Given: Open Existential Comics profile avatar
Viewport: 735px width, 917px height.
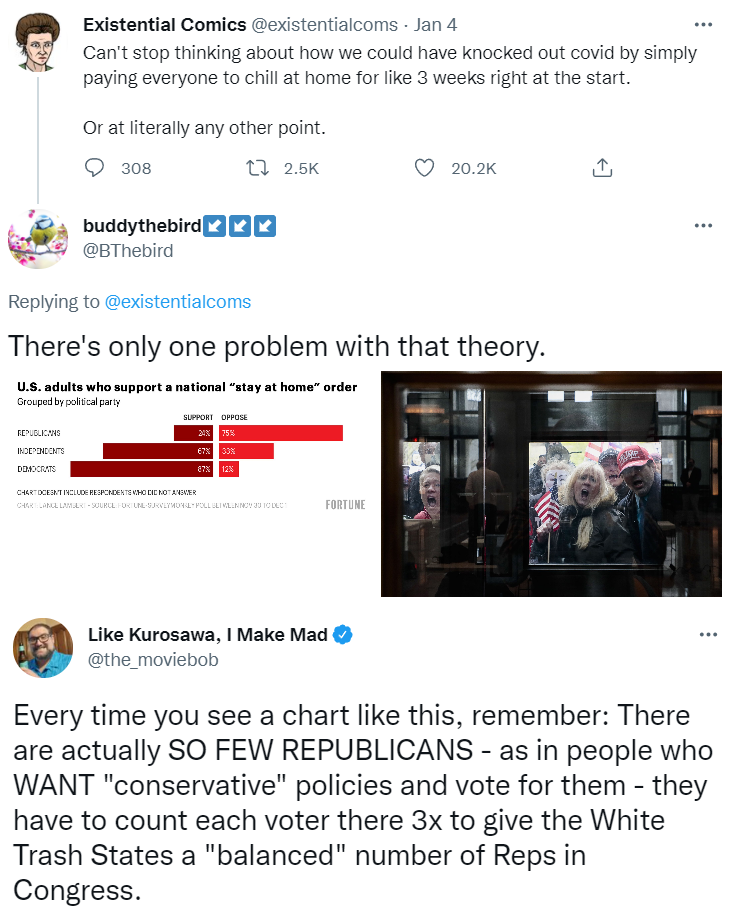Looking at the screenshot, I should 39,43.
